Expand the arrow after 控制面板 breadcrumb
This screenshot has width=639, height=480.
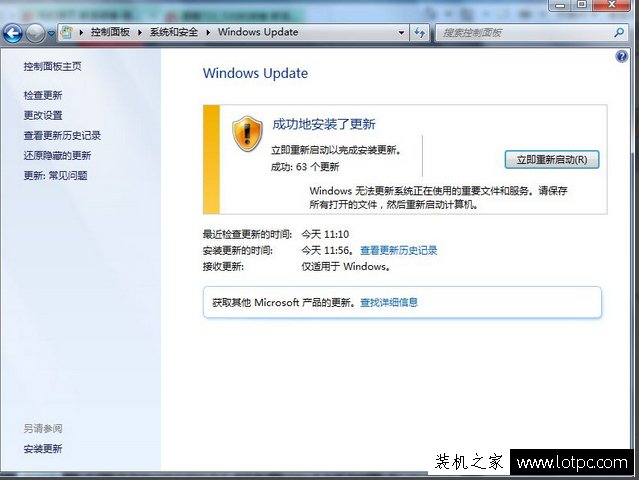141,33
